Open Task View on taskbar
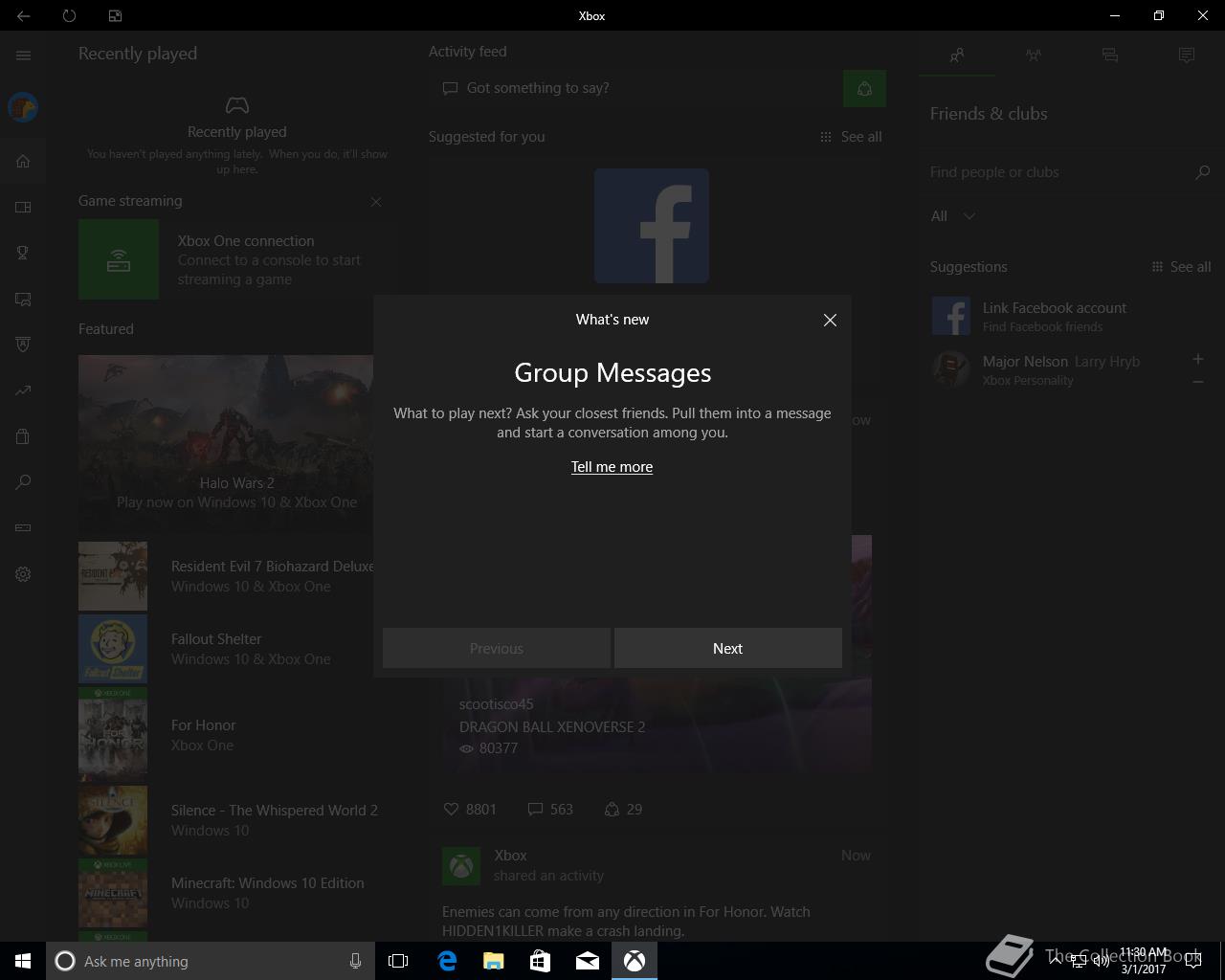Screen dimensions: 1225x980 (398, 961)
